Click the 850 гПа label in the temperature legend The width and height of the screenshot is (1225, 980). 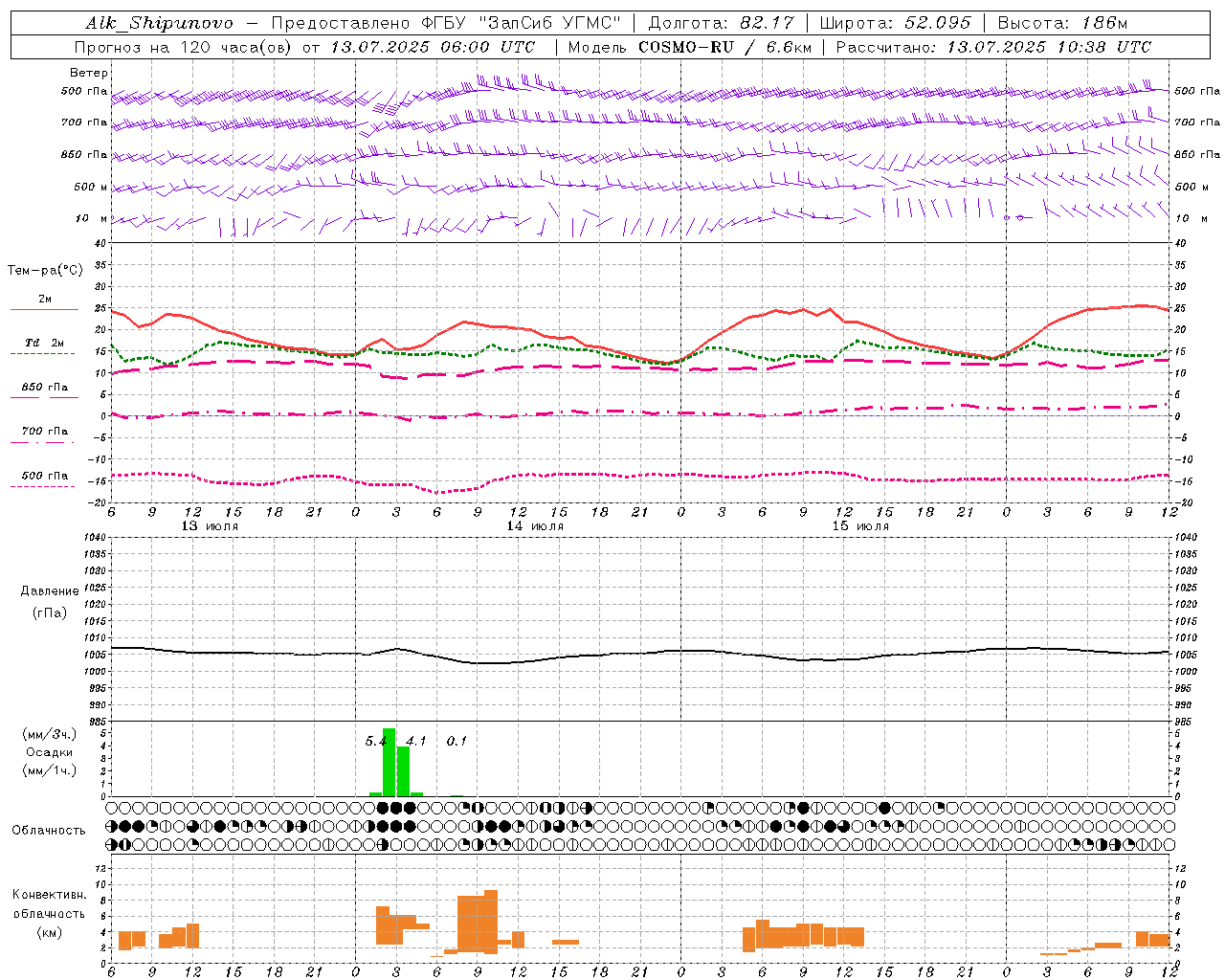(x=44, y=388)
